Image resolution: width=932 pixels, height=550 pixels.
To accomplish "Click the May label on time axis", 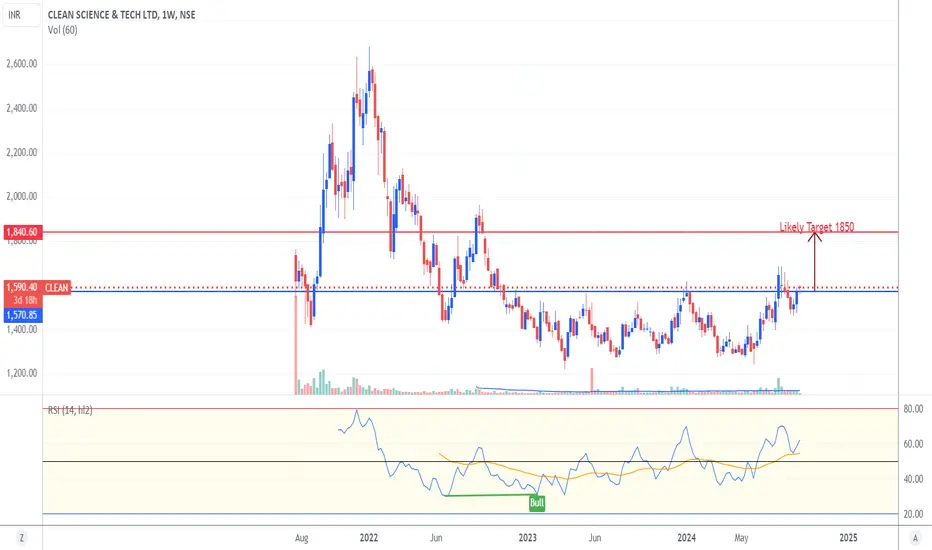I will (x=741, y=538).
